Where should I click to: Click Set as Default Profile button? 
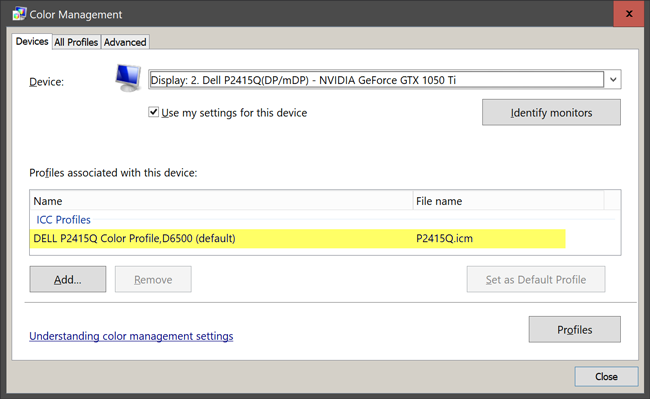tap(536, 279)
